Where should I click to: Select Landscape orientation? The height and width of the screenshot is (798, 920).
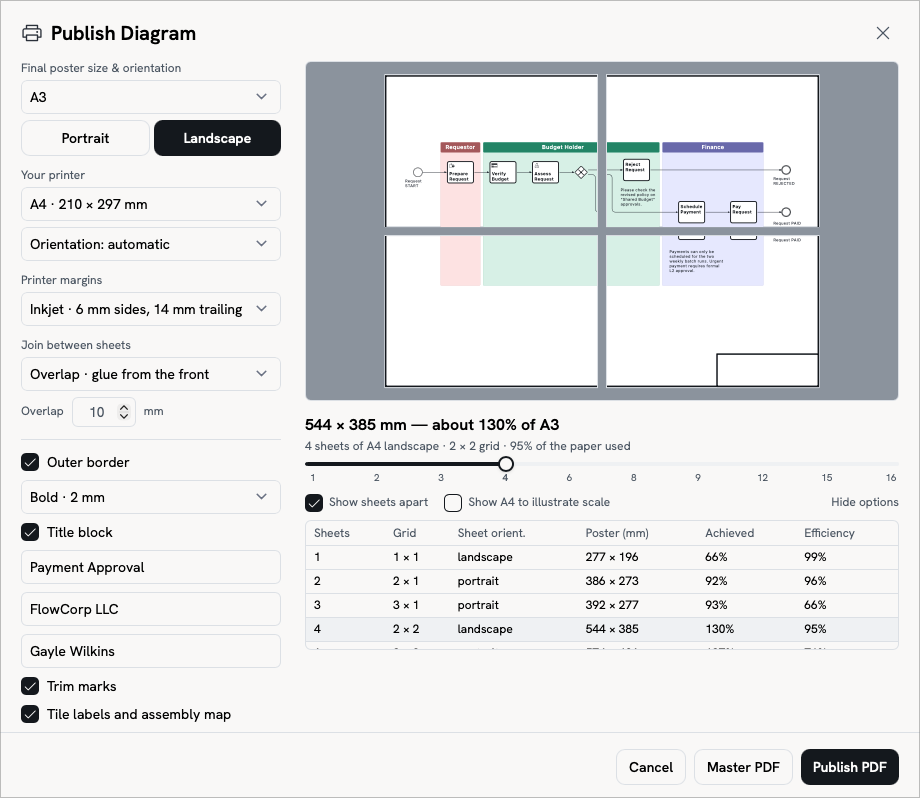pyautogui.click(x=217, y=138)
